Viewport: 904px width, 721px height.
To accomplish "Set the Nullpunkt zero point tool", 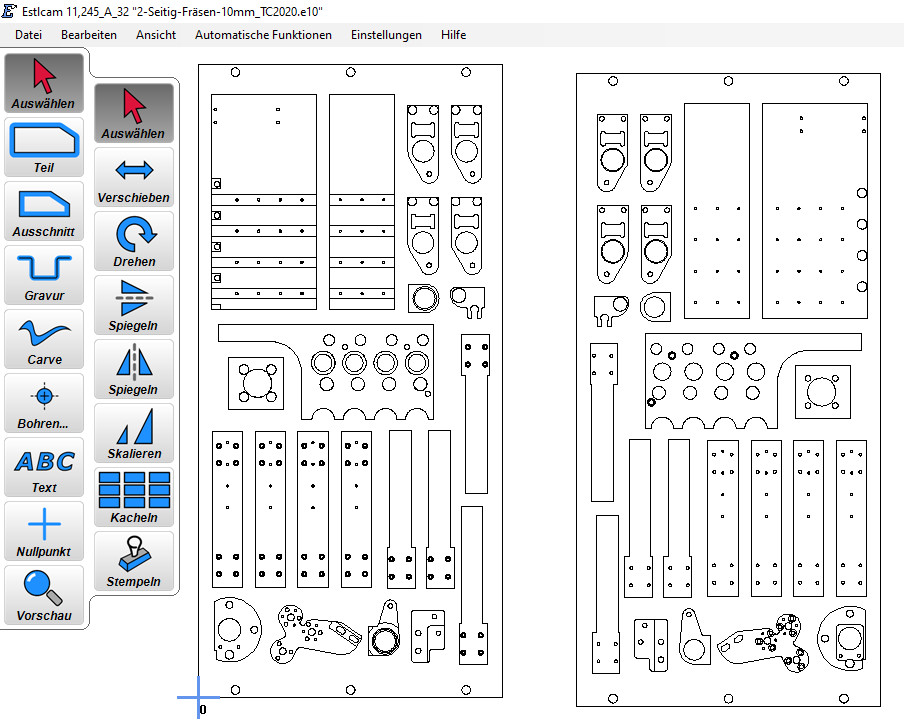I will (44, 531).
